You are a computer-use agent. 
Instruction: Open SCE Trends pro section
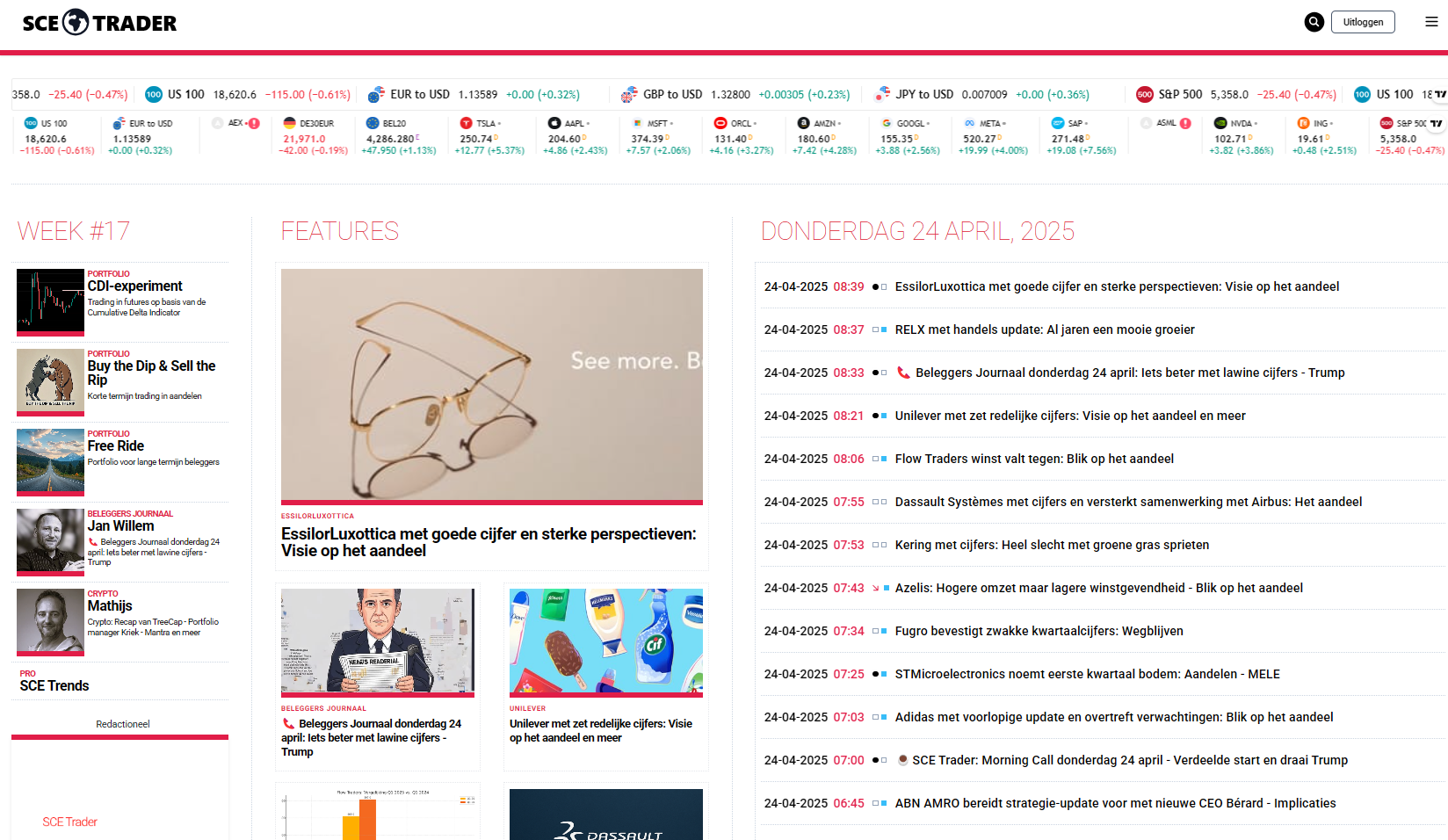click(54, 685)
